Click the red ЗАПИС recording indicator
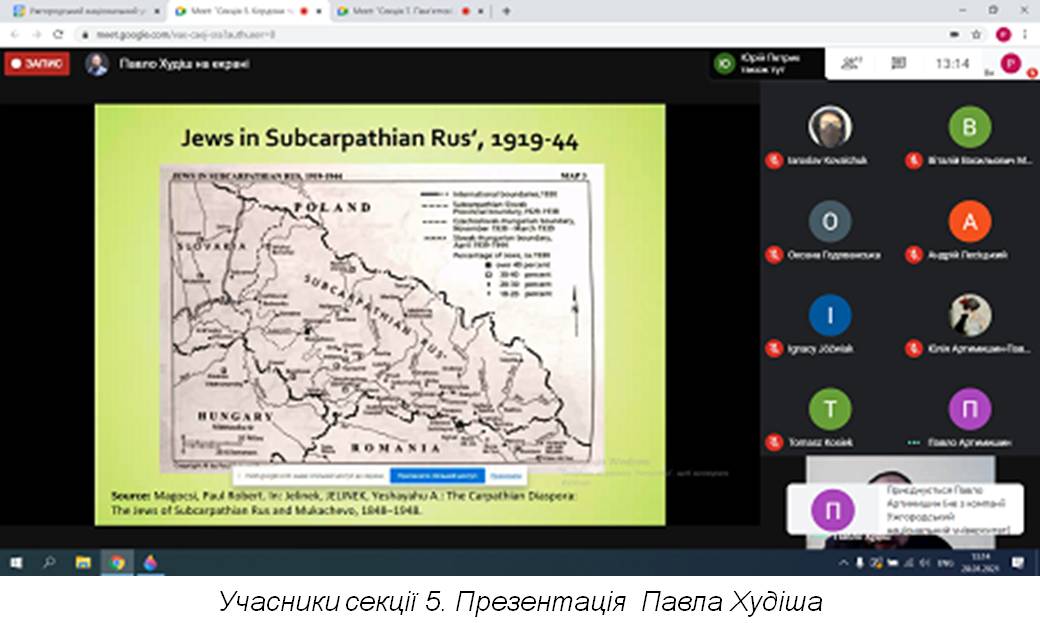 (x=36, y=64)
